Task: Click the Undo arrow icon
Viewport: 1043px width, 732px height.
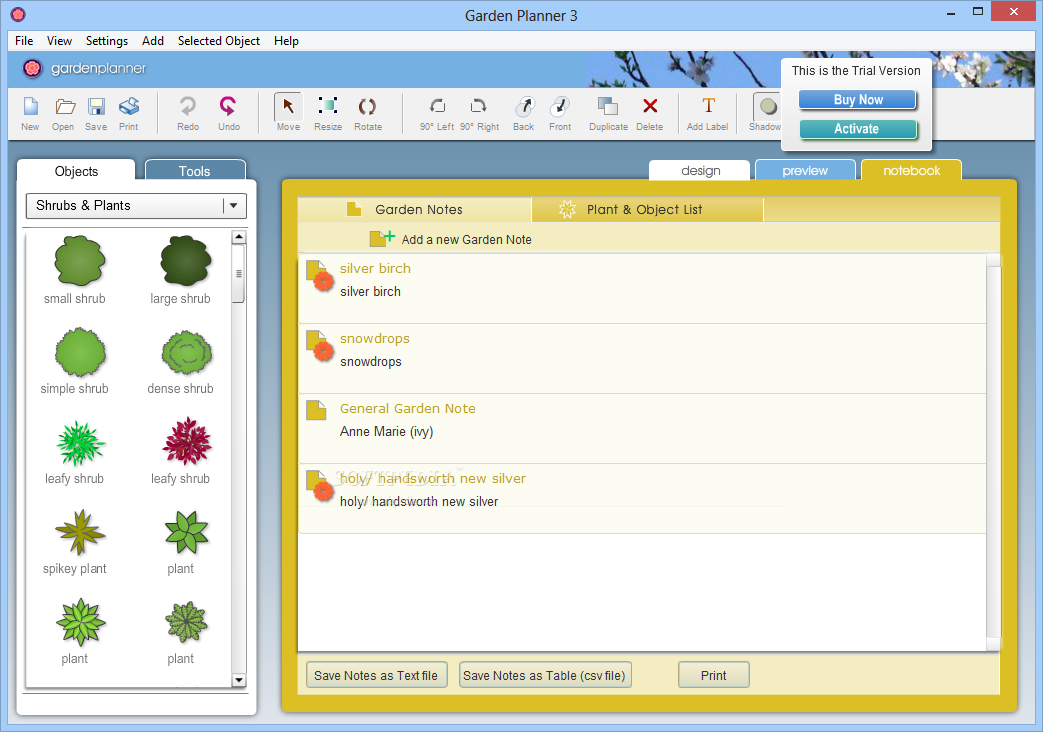Action: point(228,106)
